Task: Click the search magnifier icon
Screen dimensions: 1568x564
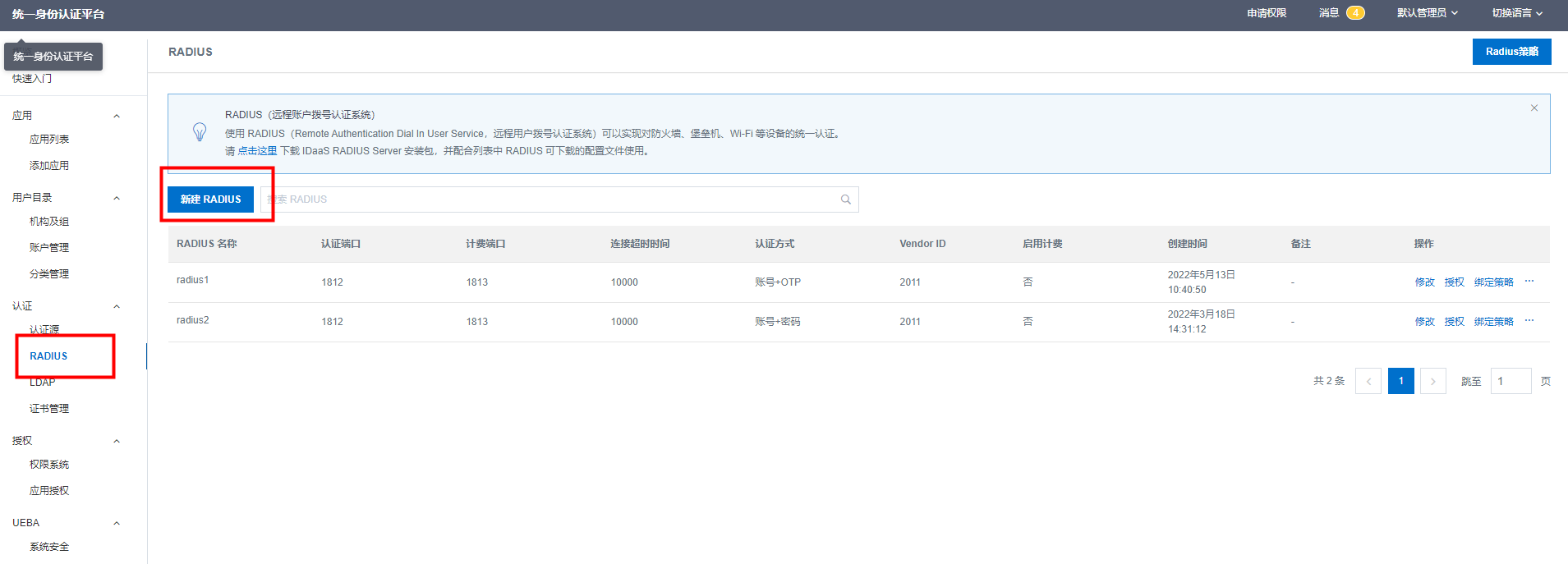Action: [x=845, y=199]
